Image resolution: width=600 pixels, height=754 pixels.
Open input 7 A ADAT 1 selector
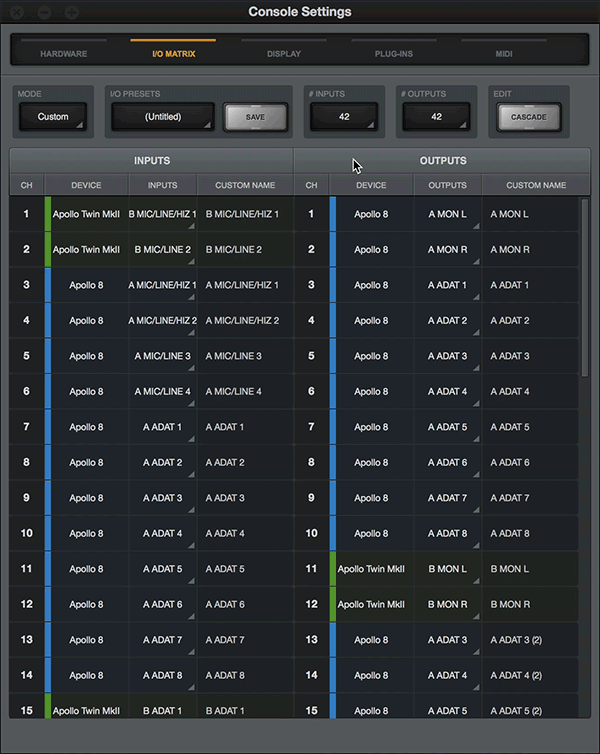[162, 427]
